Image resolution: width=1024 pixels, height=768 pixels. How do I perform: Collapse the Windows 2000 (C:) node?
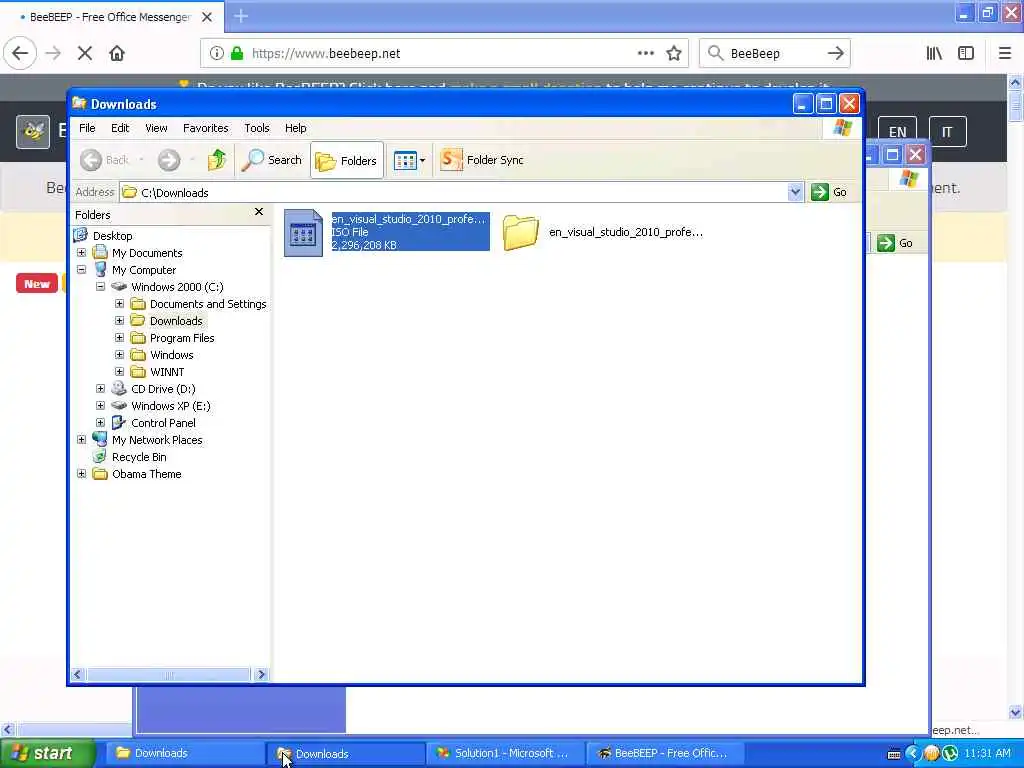tap(101, 287)
